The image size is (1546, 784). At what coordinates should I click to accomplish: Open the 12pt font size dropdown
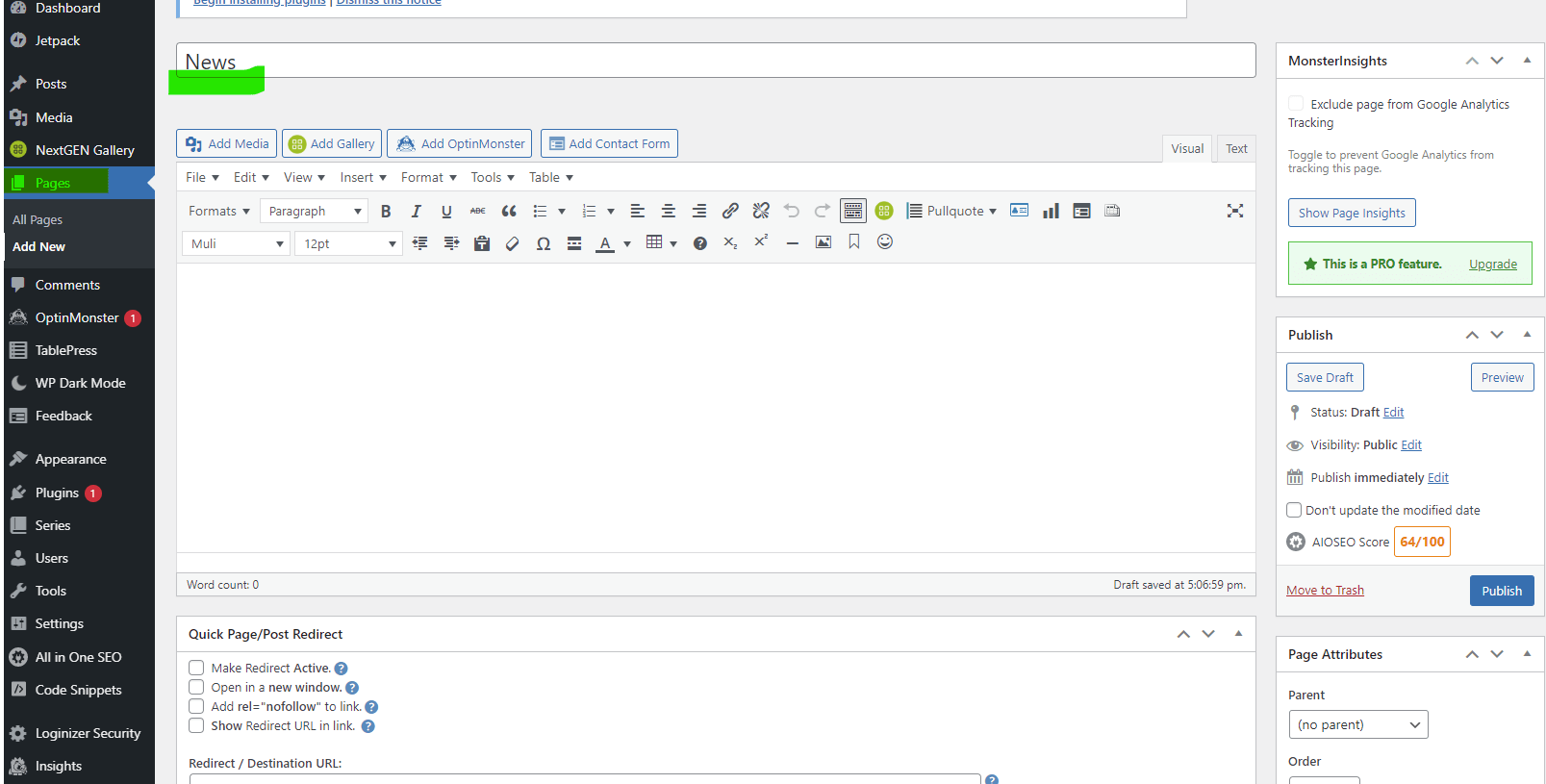348,244
